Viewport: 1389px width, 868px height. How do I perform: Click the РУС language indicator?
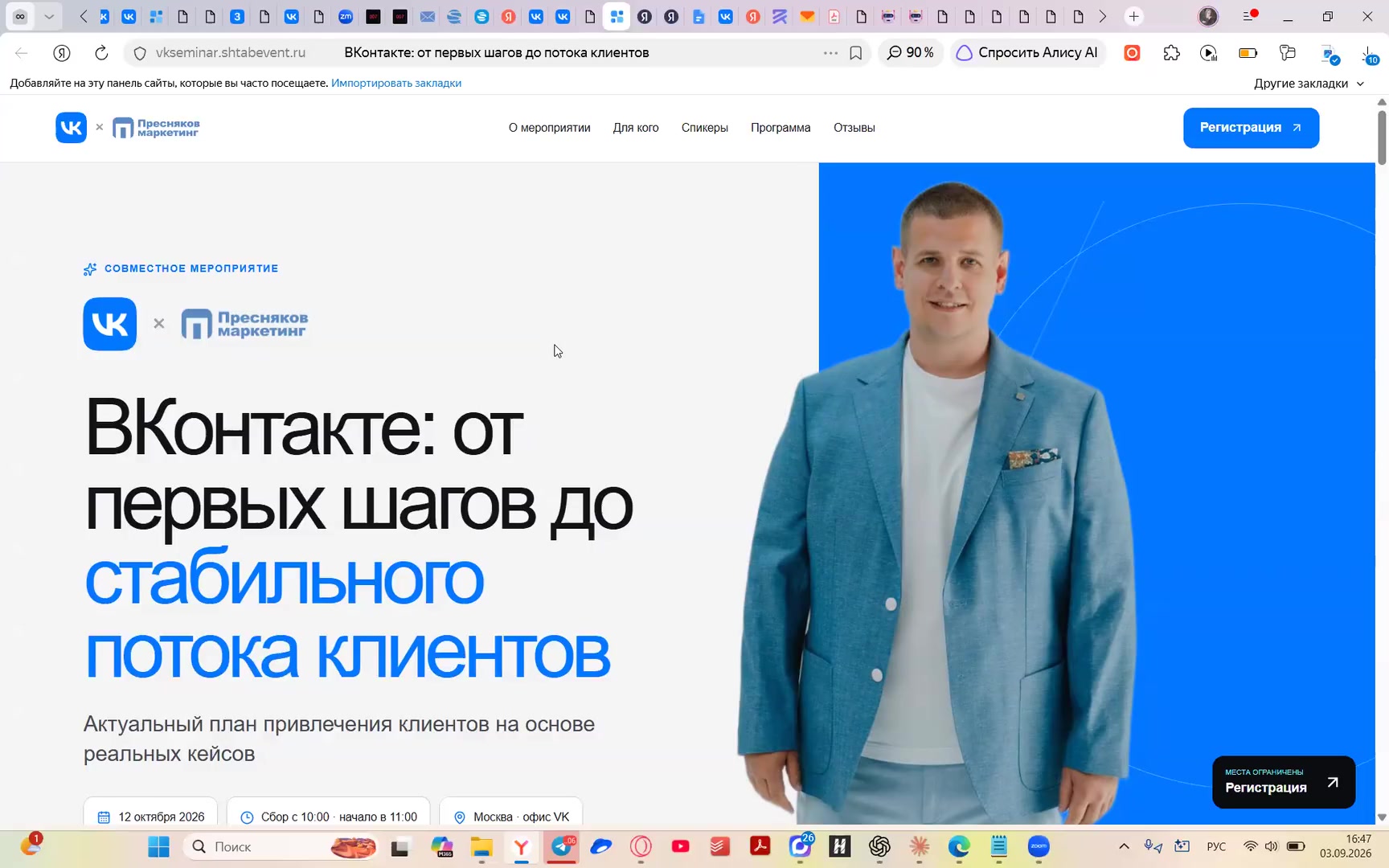click(1216, 846)
